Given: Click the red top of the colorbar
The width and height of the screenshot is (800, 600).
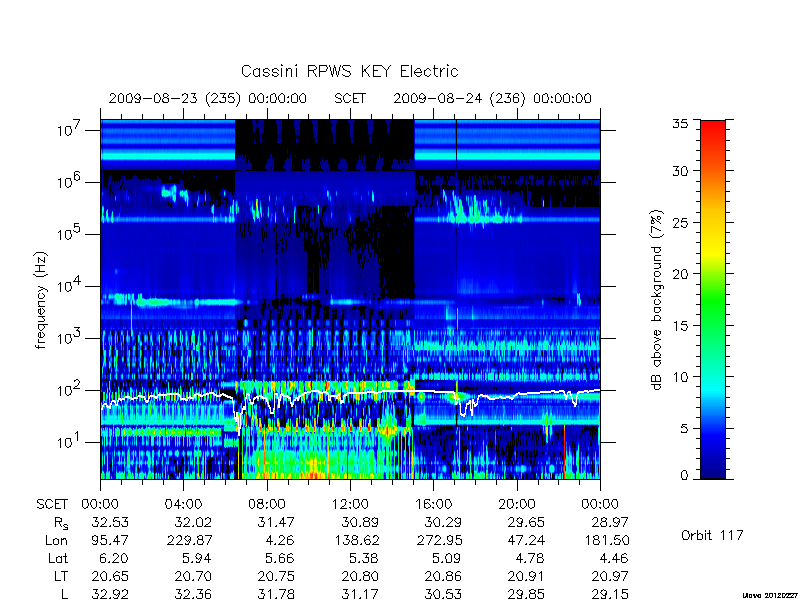Looking at the screenshot, I should 713,128.
